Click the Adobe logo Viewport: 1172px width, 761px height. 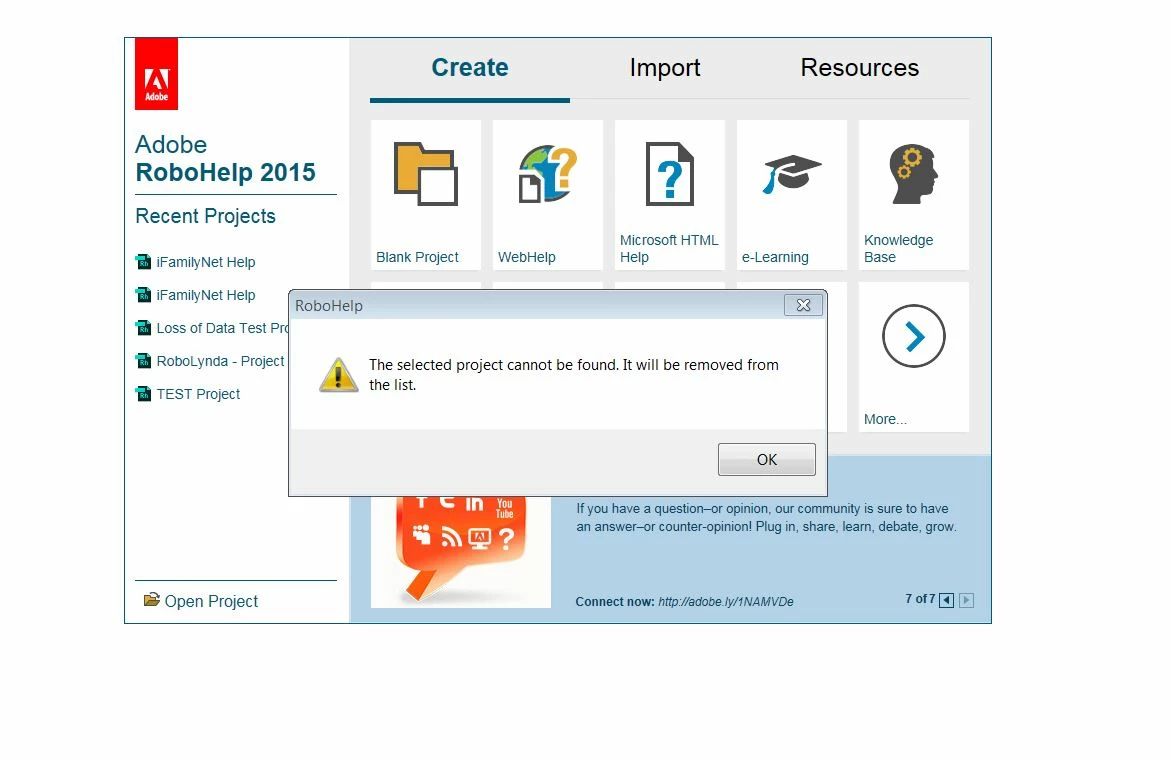pos(156,74)
